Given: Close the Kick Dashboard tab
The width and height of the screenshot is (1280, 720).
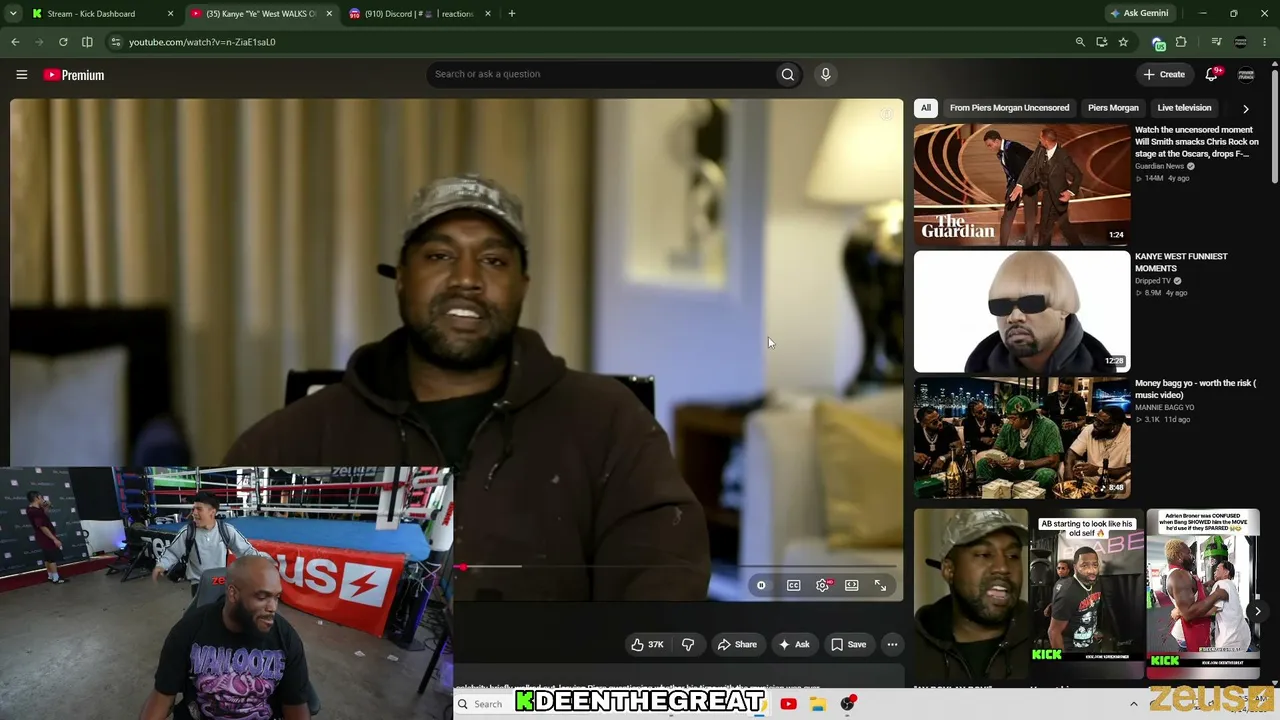Looking at the screenshot, I should [x=170, y=14].
